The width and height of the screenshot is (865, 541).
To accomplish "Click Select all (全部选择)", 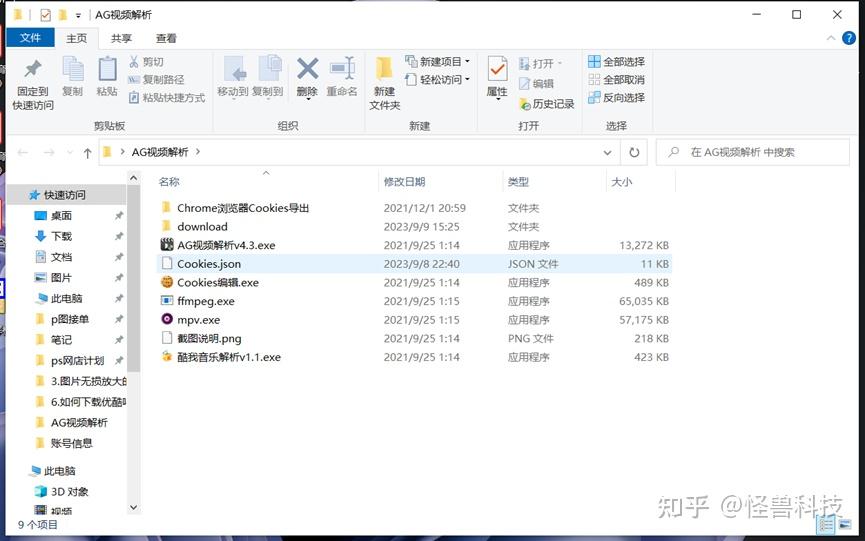I will tap(616, 61).
